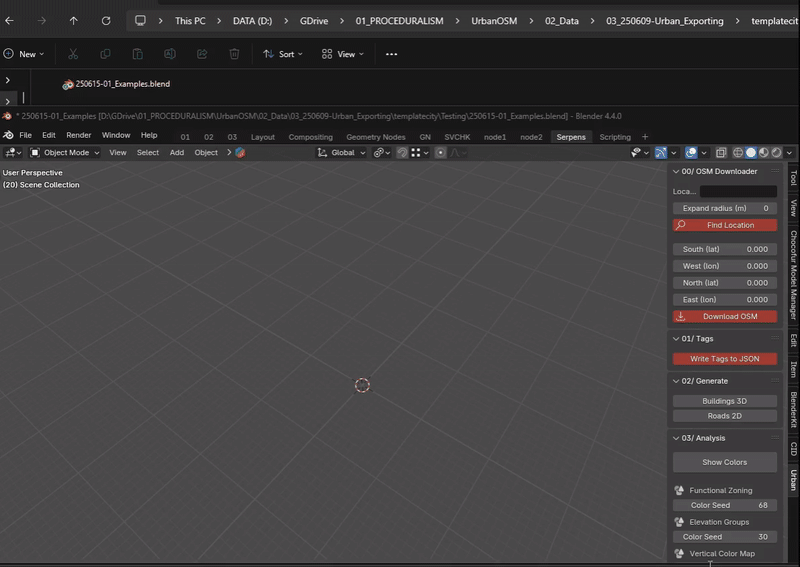800x567 pixels.
Task: Toggle X-ray view icon
Action: [x=721, y=153]
